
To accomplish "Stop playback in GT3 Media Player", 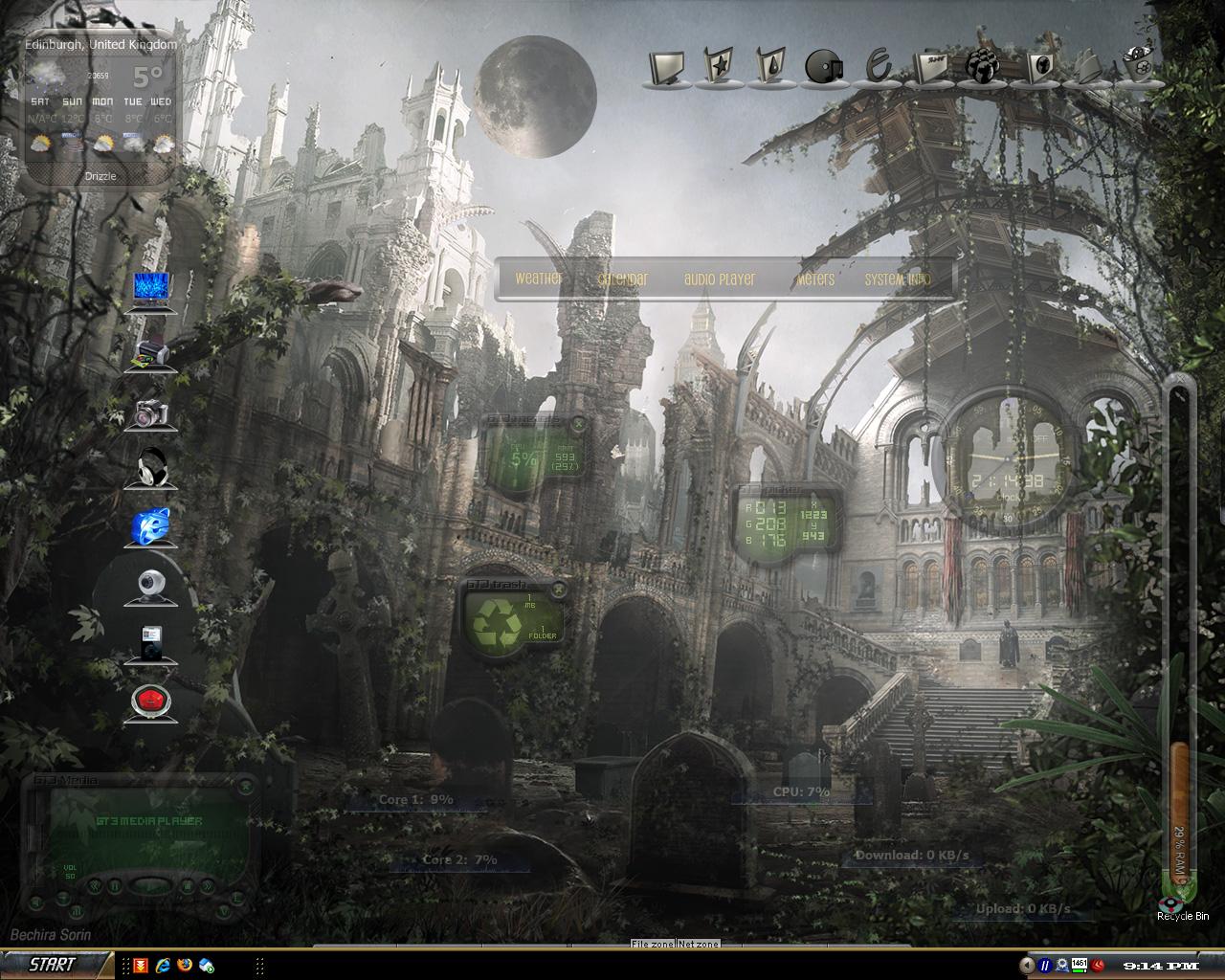I will tap(188, 886).
